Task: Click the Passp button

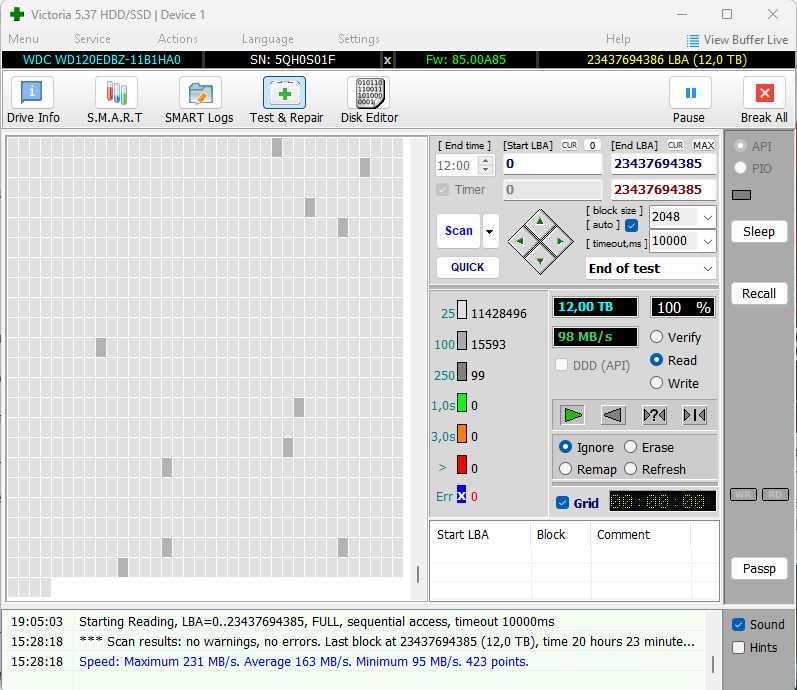Action: (759, 568)
